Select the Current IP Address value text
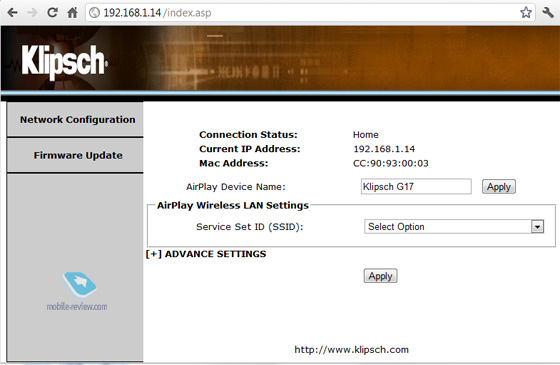The image size is (560, 365). pyautogui.click(x=384, y=149)
